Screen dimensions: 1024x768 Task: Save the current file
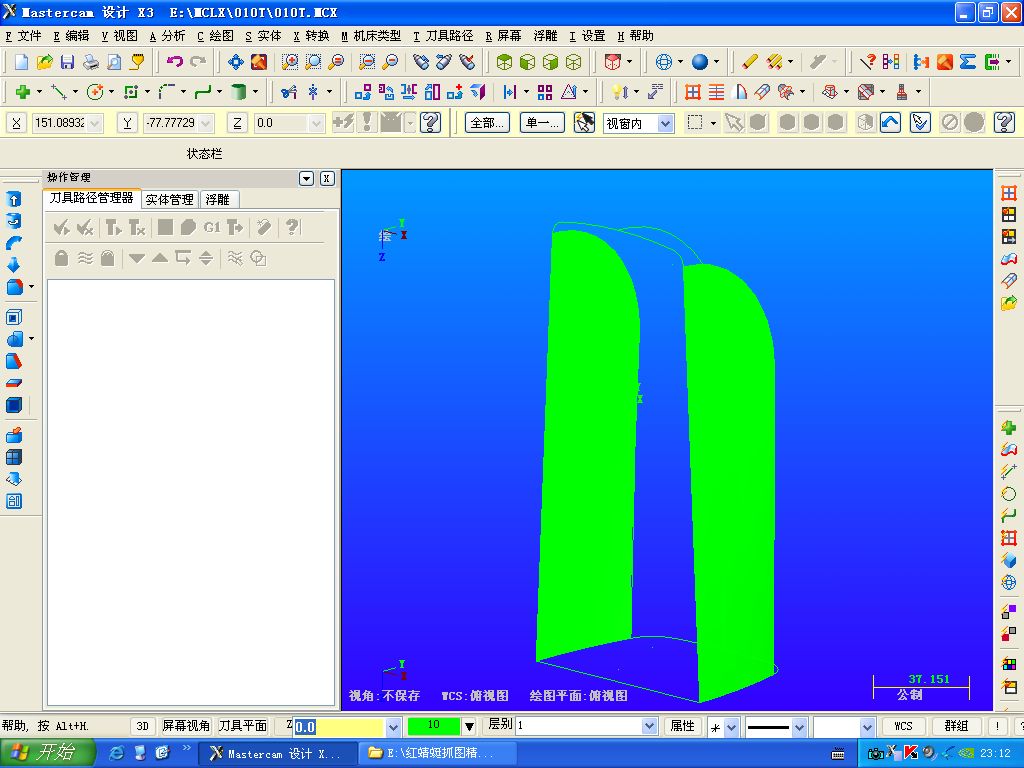(x=67, y=62)
